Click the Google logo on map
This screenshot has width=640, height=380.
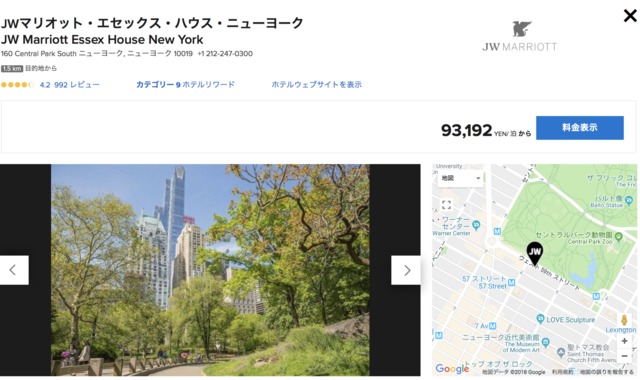452,369
